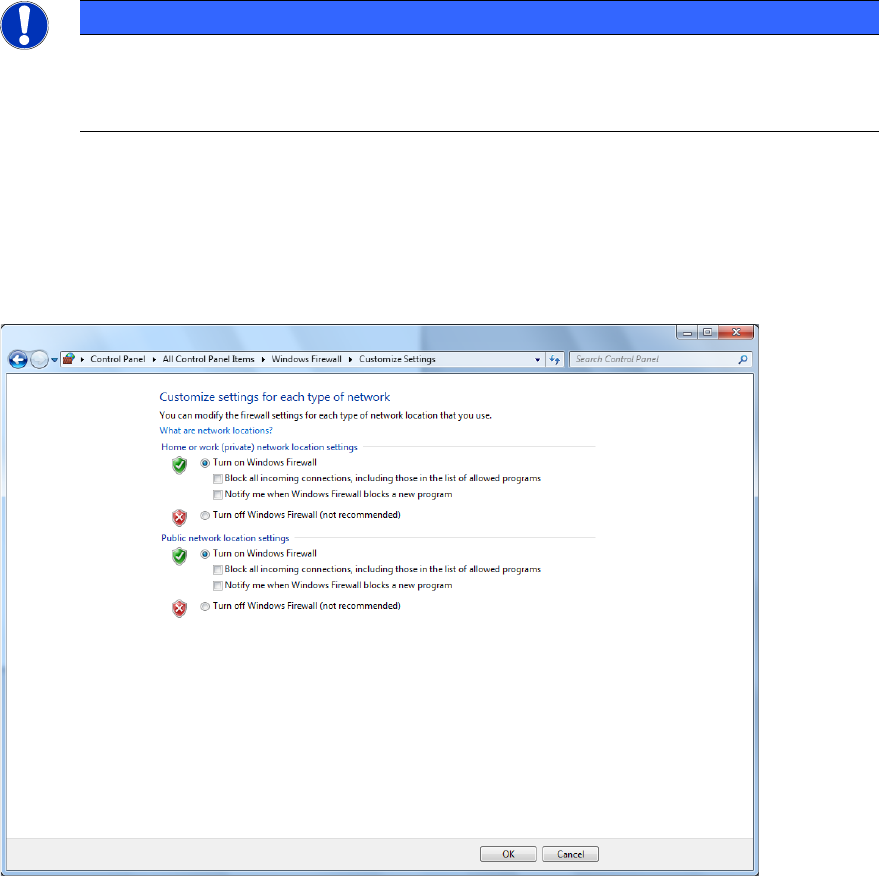This screenshot has width=879, height=876.
Task: Check Block all incoming connections for private network
Action: pyautogui.click(x=218, y=479)
